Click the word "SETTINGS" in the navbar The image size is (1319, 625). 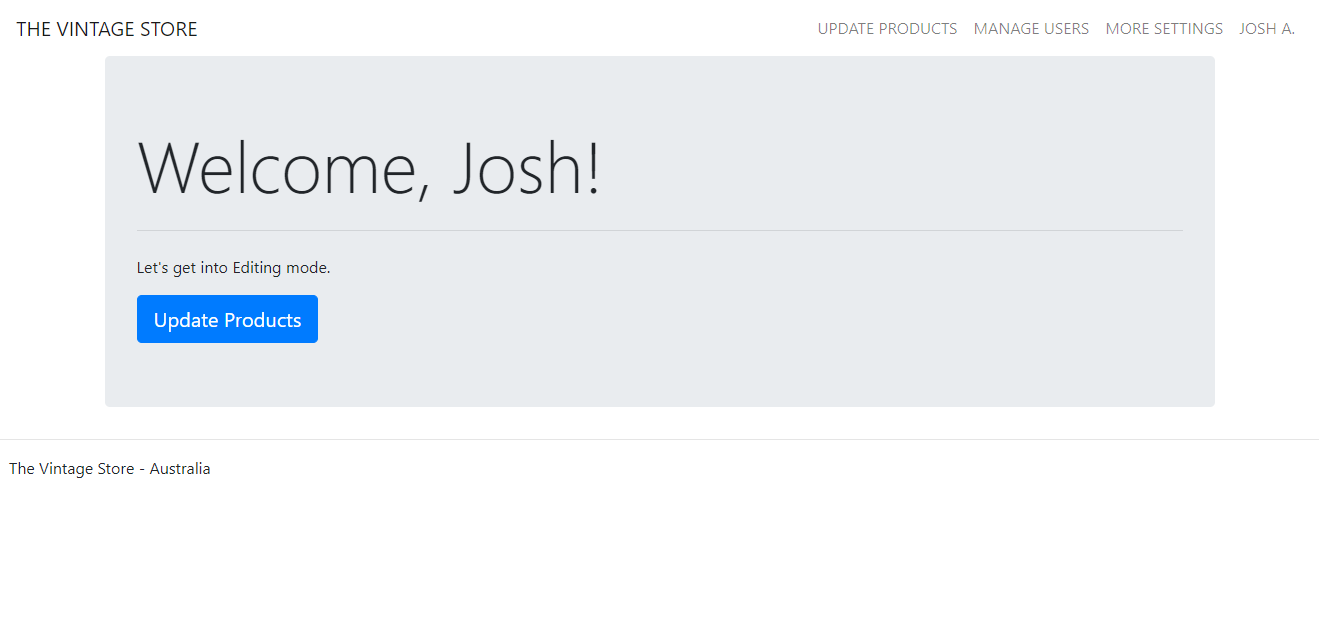pos(1187,29)
